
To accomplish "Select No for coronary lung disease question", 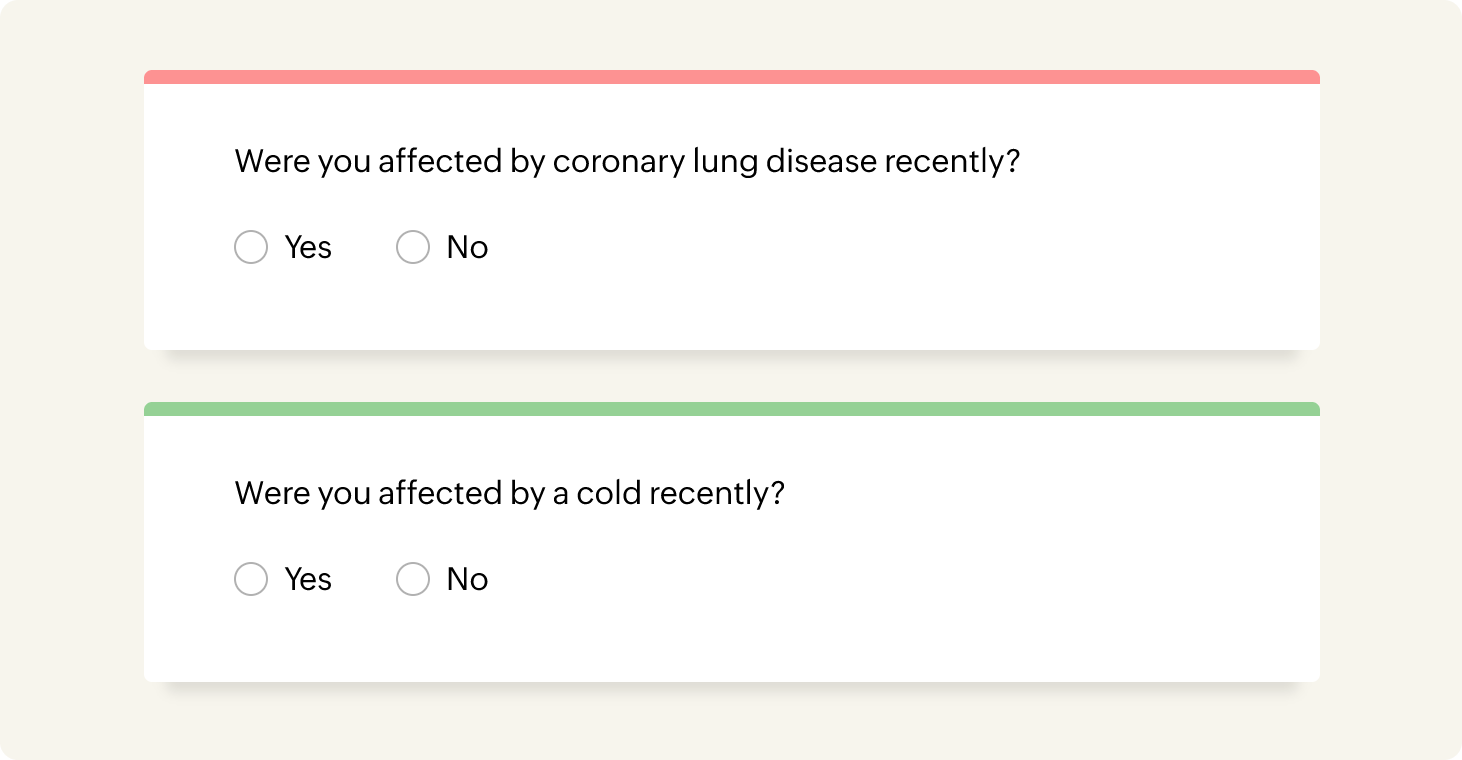I will click(x=413, y=247).
